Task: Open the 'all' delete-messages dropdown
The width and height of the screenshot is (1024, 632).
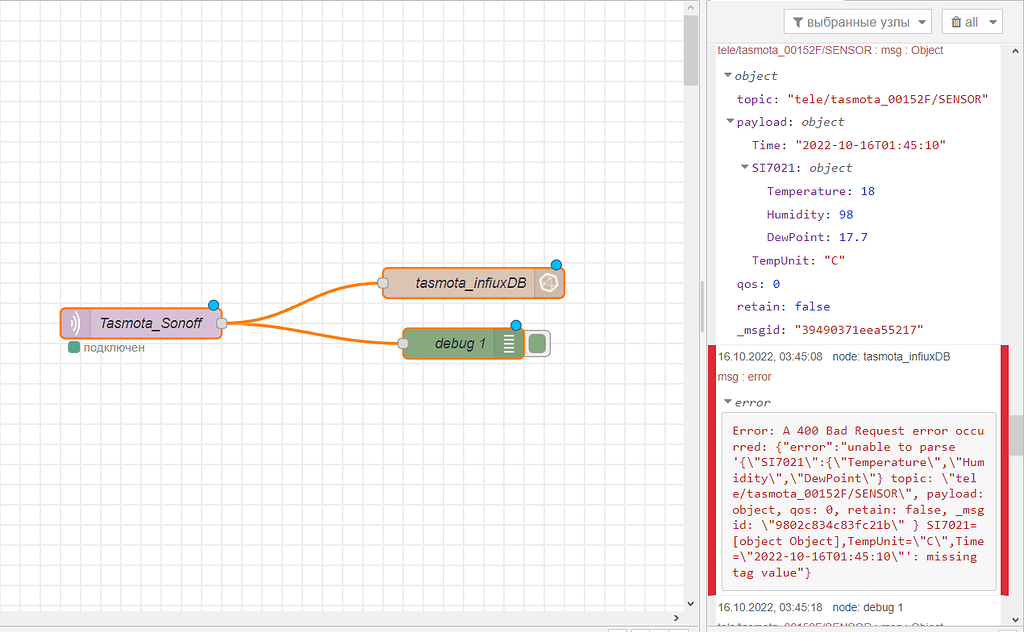Action: point(991,21)
